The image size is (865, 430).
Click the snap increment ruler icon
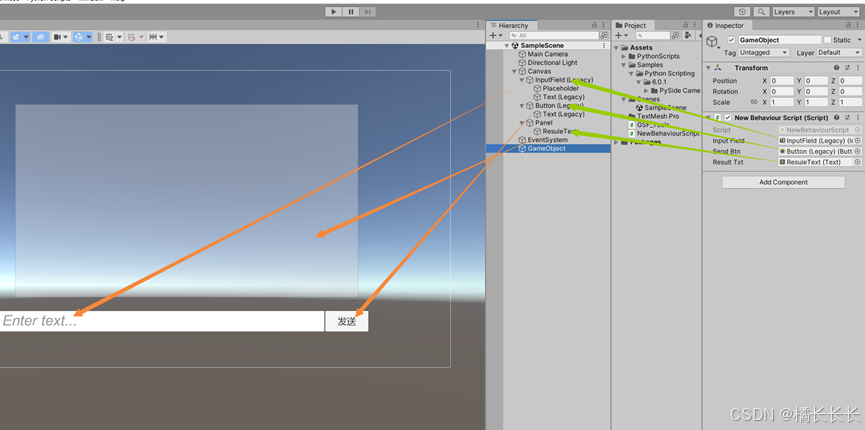tap(153, 37)
